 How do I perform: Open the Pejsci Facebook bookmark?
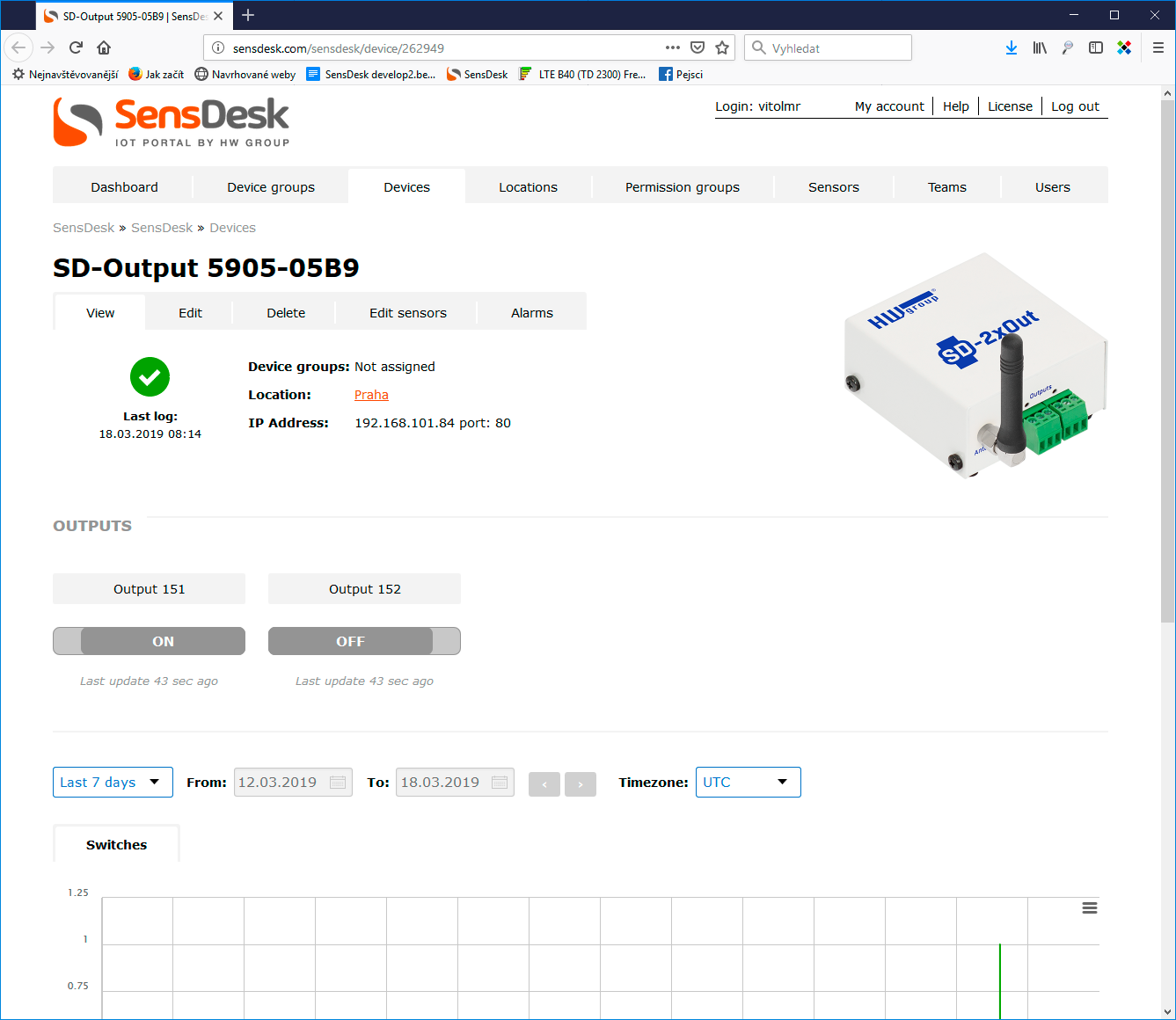coord(681,74)
